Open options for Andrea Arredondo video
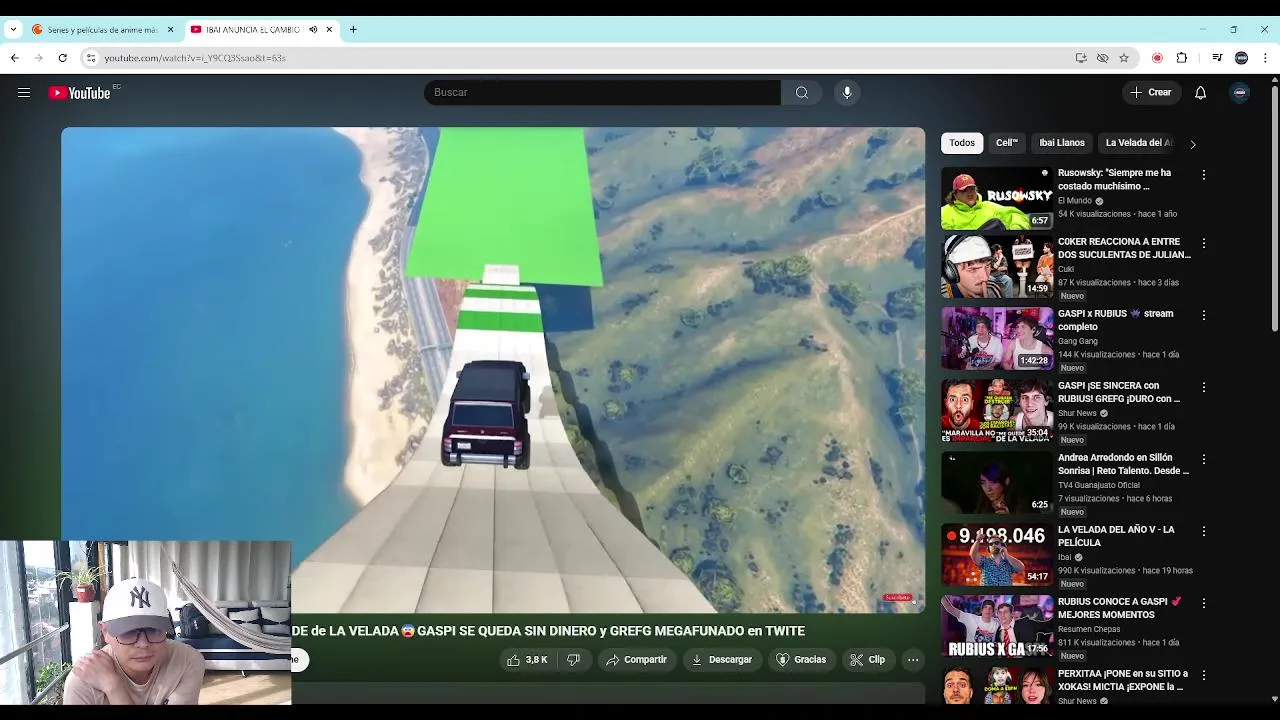The height and width of the screenshot is (720, 1280). [x=1204, y=459]
